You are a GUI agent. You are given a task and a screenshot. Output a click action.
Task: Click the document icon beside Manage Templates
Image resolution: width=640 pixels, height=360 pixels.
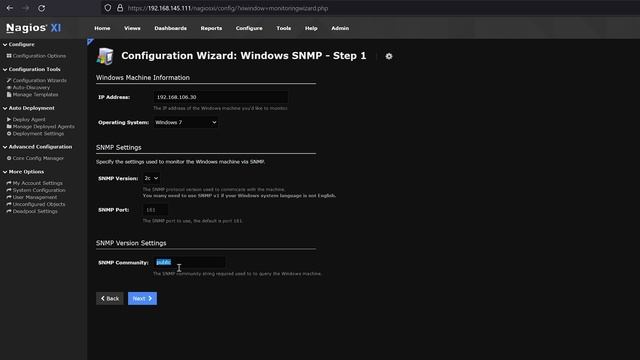[x=9, y=94]
